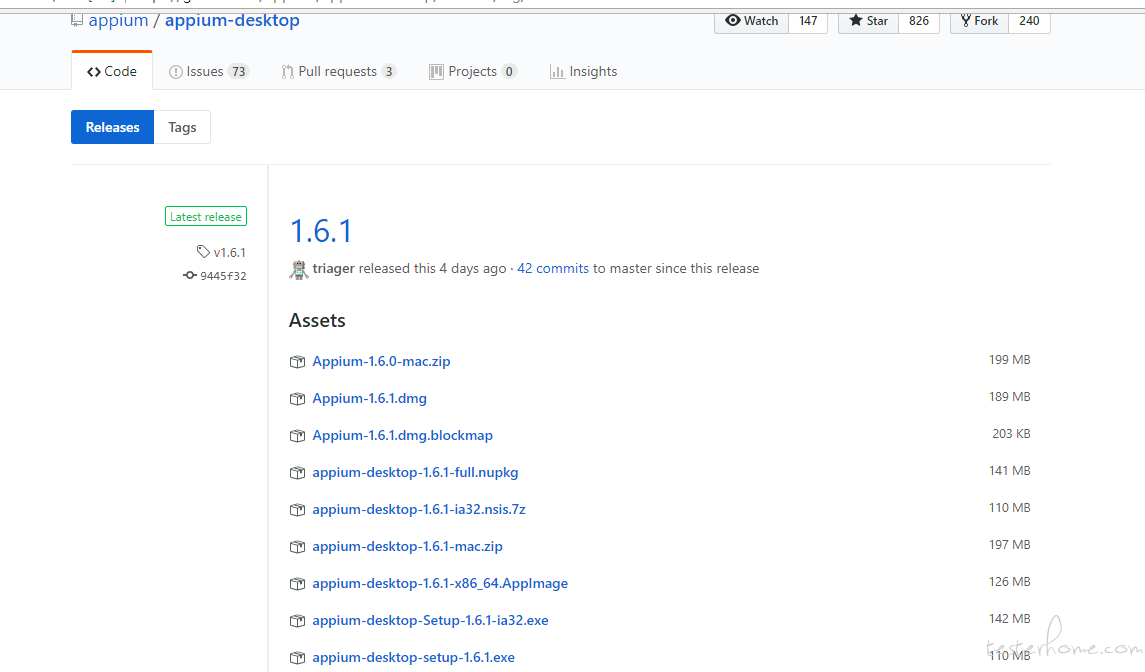Screen dimensions: 1145x672
Task: Click the package icon beside Appium-1.6.1.dmg
Action: 297,399
